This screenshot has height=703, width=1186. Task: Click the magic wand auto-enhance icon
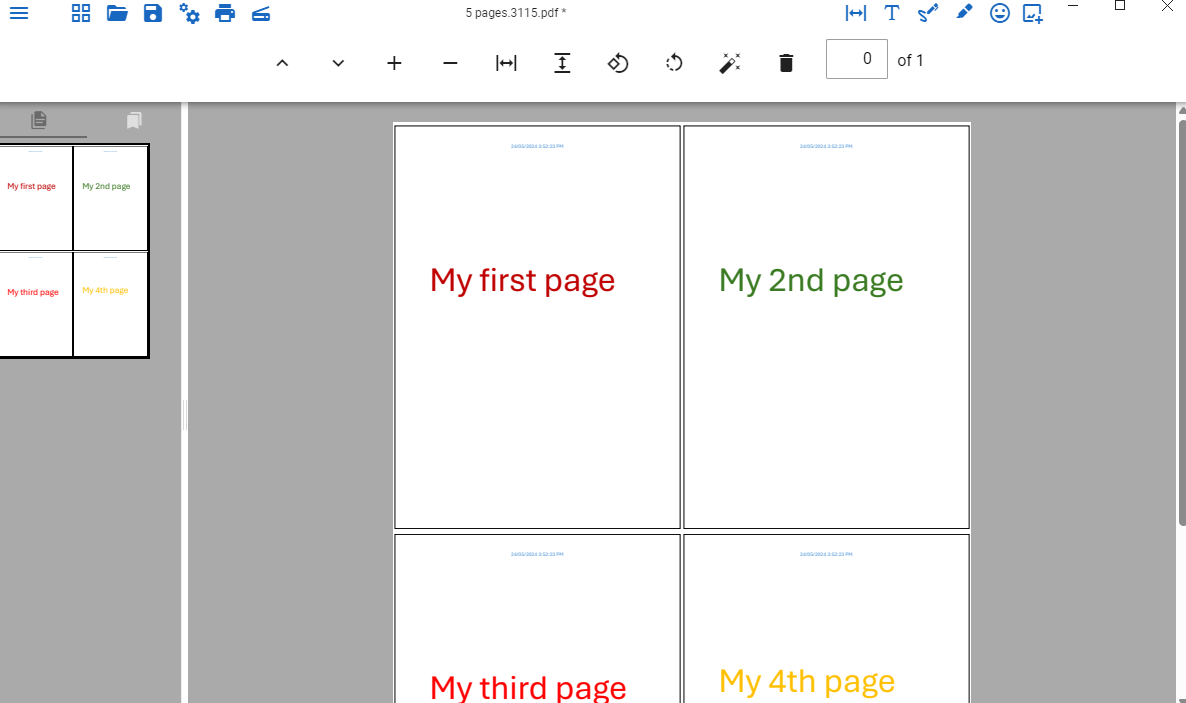click(x=730, y=63)
